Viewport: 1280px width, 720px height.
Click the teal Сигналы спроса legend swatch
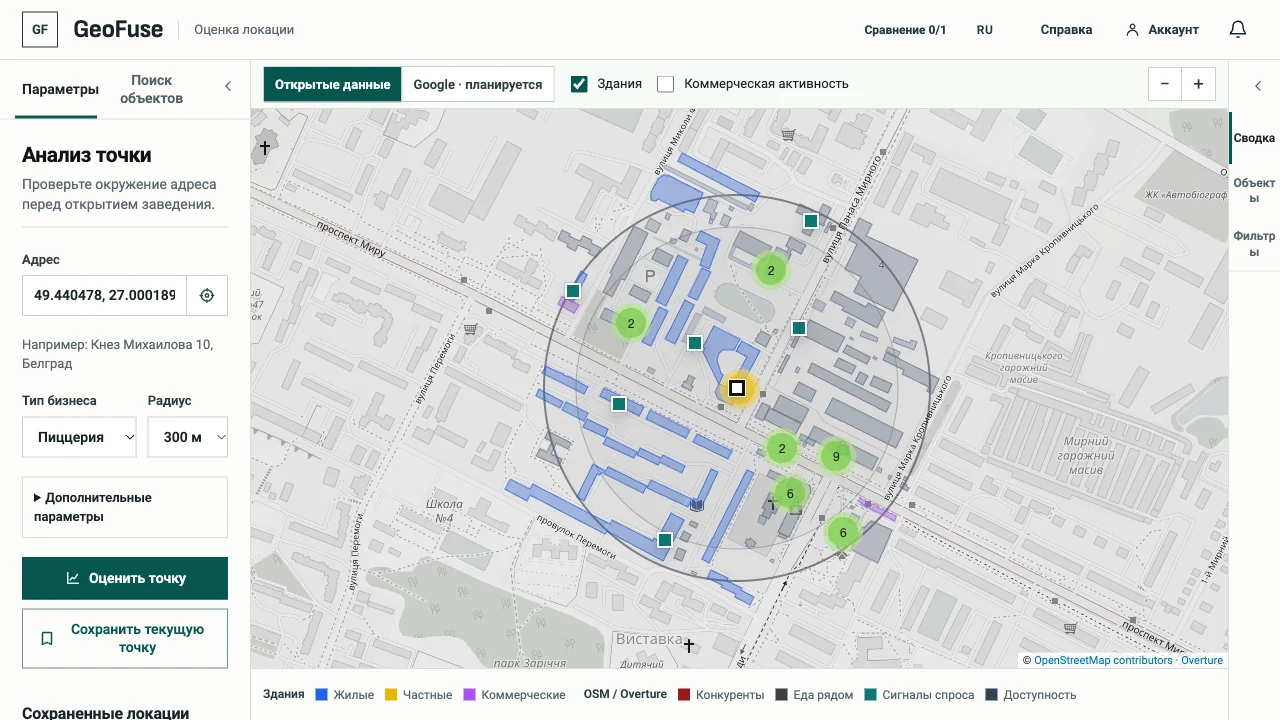pos(871,695)
